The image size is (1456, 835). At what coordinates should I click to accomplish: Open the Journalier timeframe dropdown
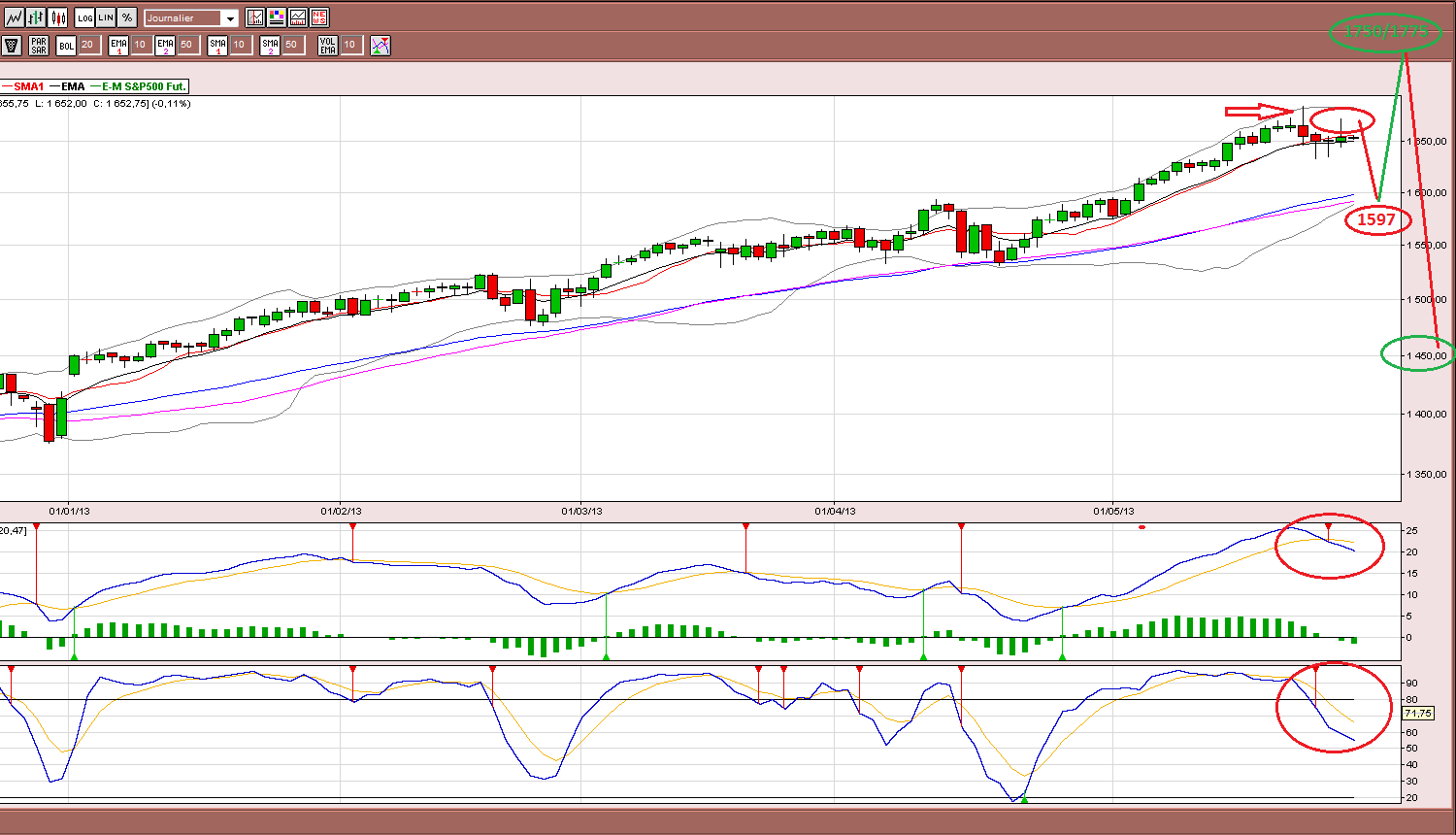click(x=190, y=18)
